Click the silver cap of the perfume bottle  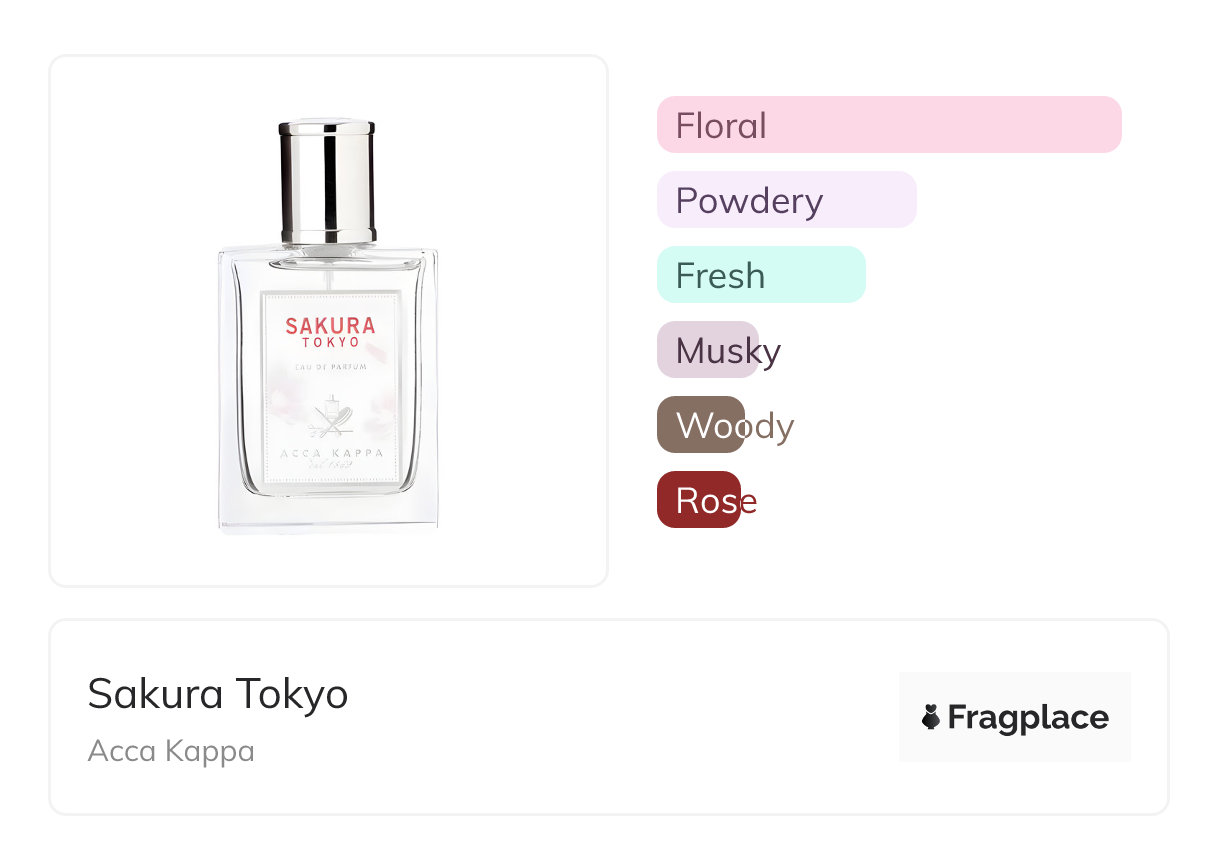[327, 180]
